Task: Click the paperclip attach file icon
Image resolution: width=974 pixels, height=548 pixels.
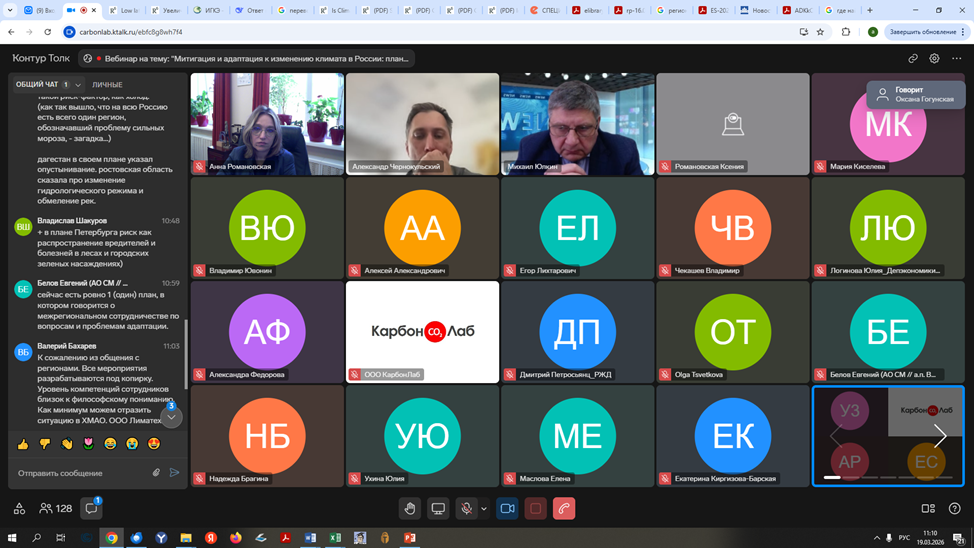Action: (x=156, y=473)
